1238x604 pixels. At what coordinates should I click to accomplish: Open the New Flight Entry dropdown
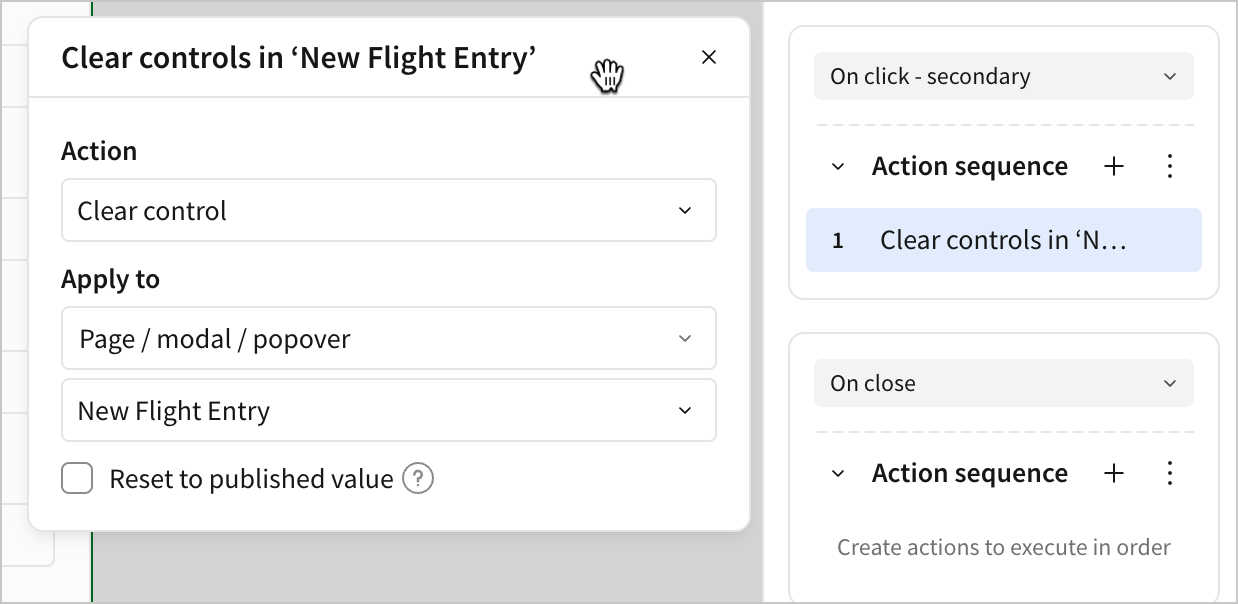[x=388, y=411]
